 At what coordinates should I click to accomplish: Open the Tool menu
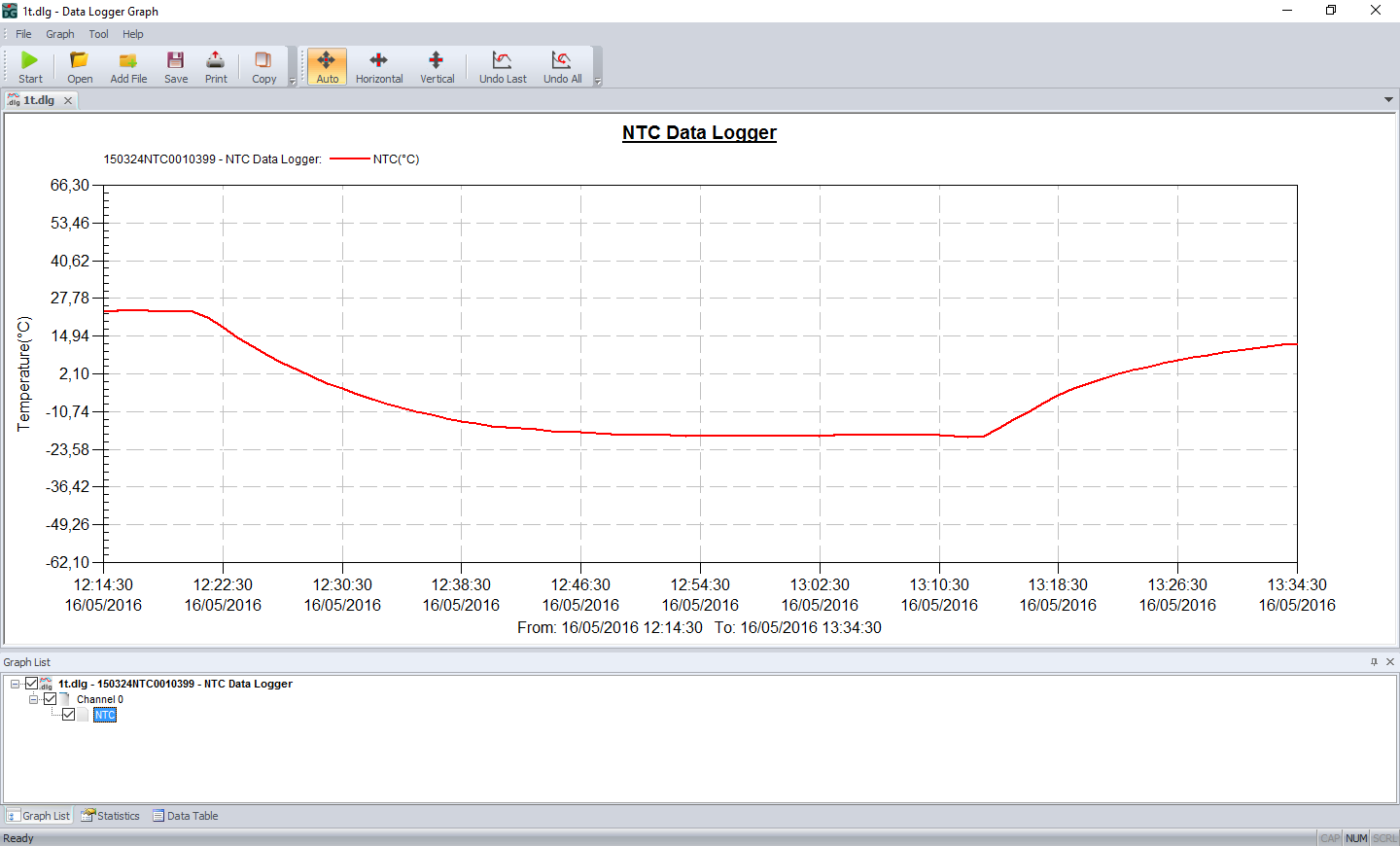pyautogui.click(x=98, y=33)
